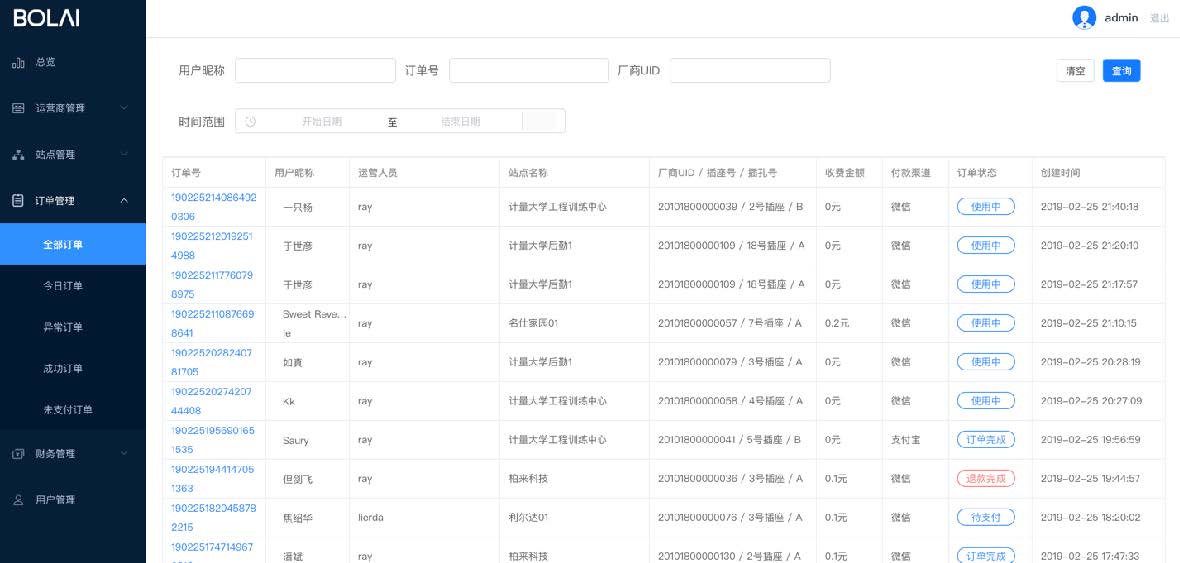Open order 1902252028240781705 link
The image size is (1180, 563).
(212, 362)
